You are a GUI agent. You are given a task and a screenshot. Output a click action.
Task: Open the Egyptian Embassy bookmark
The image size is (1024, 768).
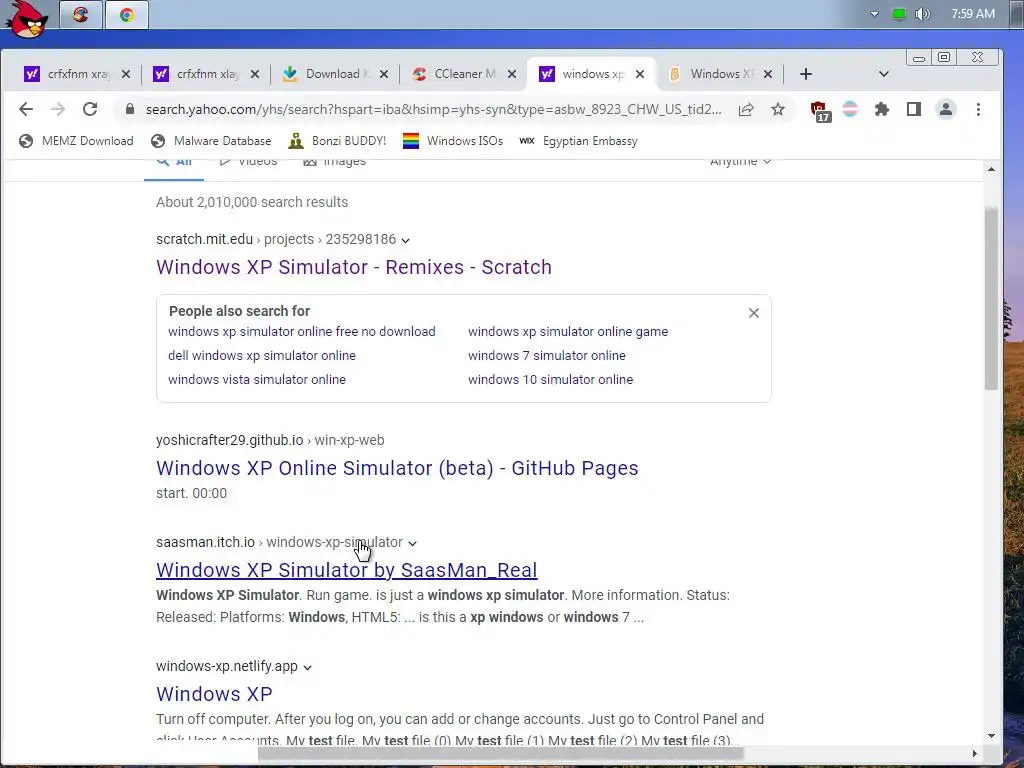click(579, 140)
